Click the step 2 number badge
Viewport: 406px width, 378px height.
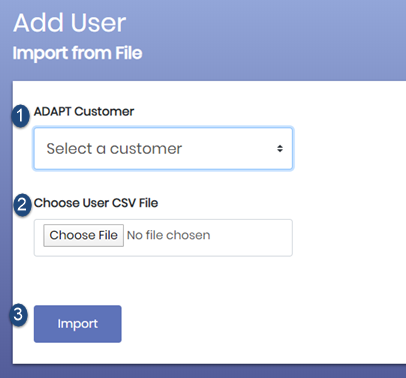pyautogui.click(x=22, y=205)
